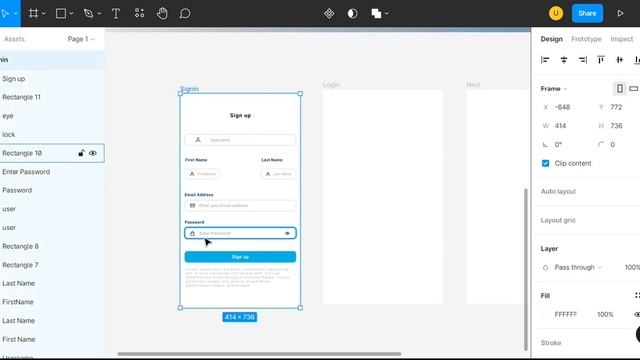This screenshot has height=360, width=640.
Task: Click the rotation angle field
Action: click(x=558, y=144)
